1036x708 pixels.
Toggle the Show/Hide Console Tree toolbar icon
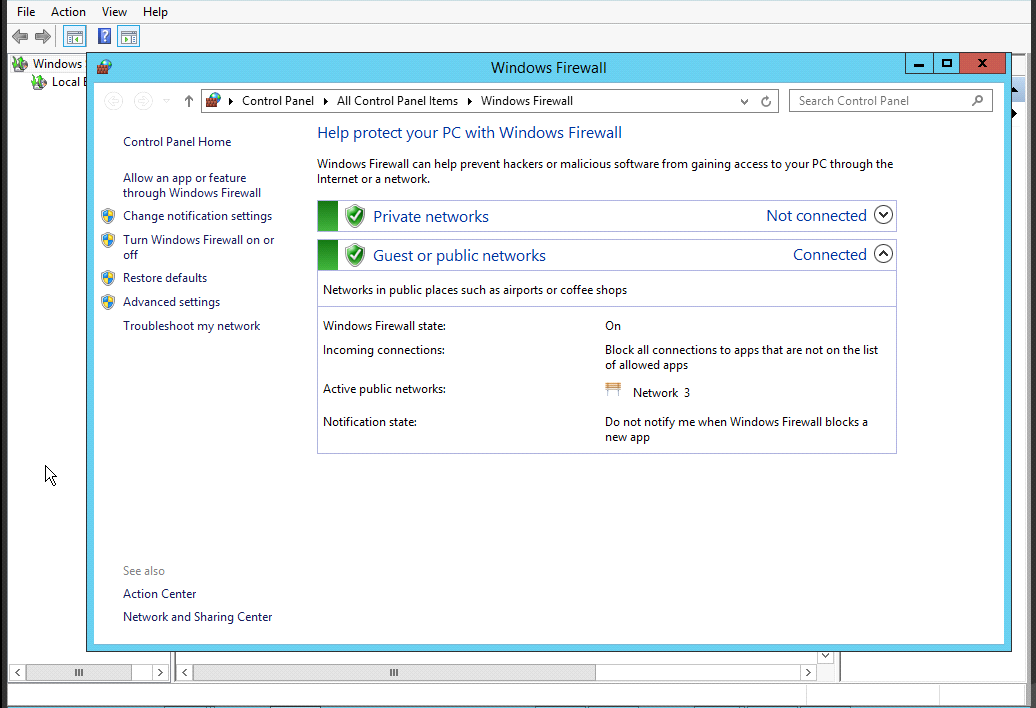point(74,36)
